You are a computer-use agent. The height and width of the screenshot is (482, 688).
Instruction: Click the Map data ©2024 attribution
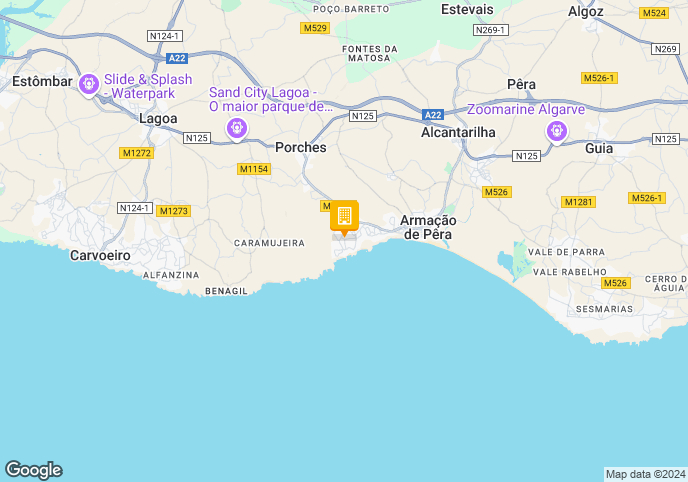[x=645, y=474]
